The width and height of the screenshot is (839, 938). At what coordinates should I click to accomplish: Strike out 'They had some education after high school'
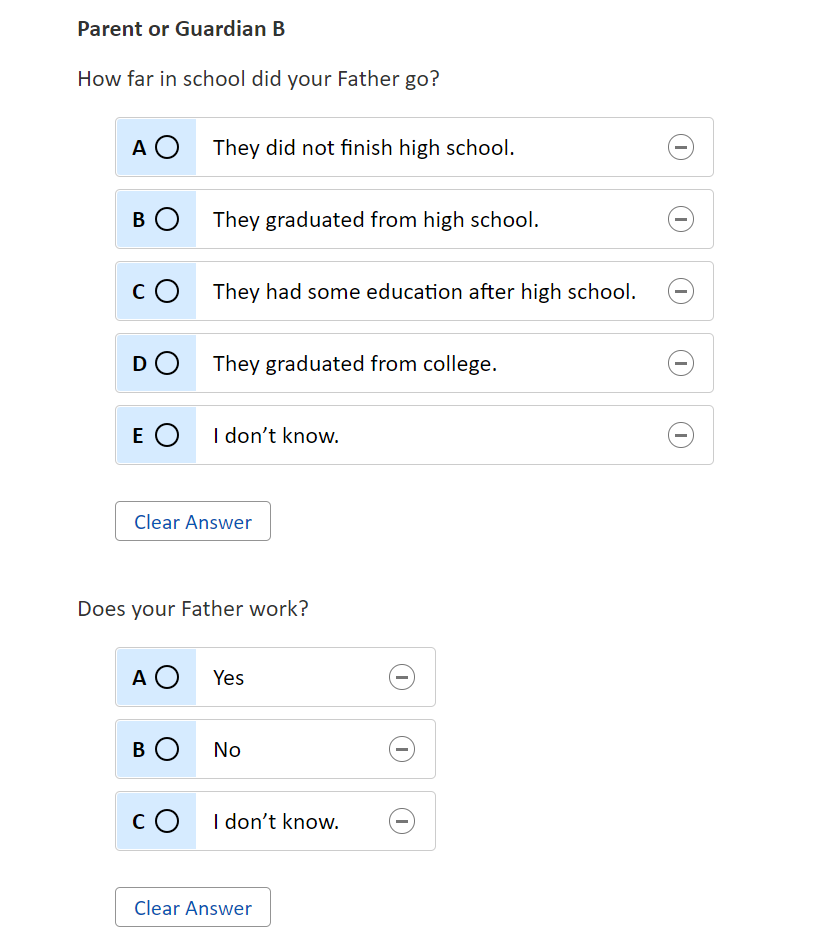click(x=681, y=292)
